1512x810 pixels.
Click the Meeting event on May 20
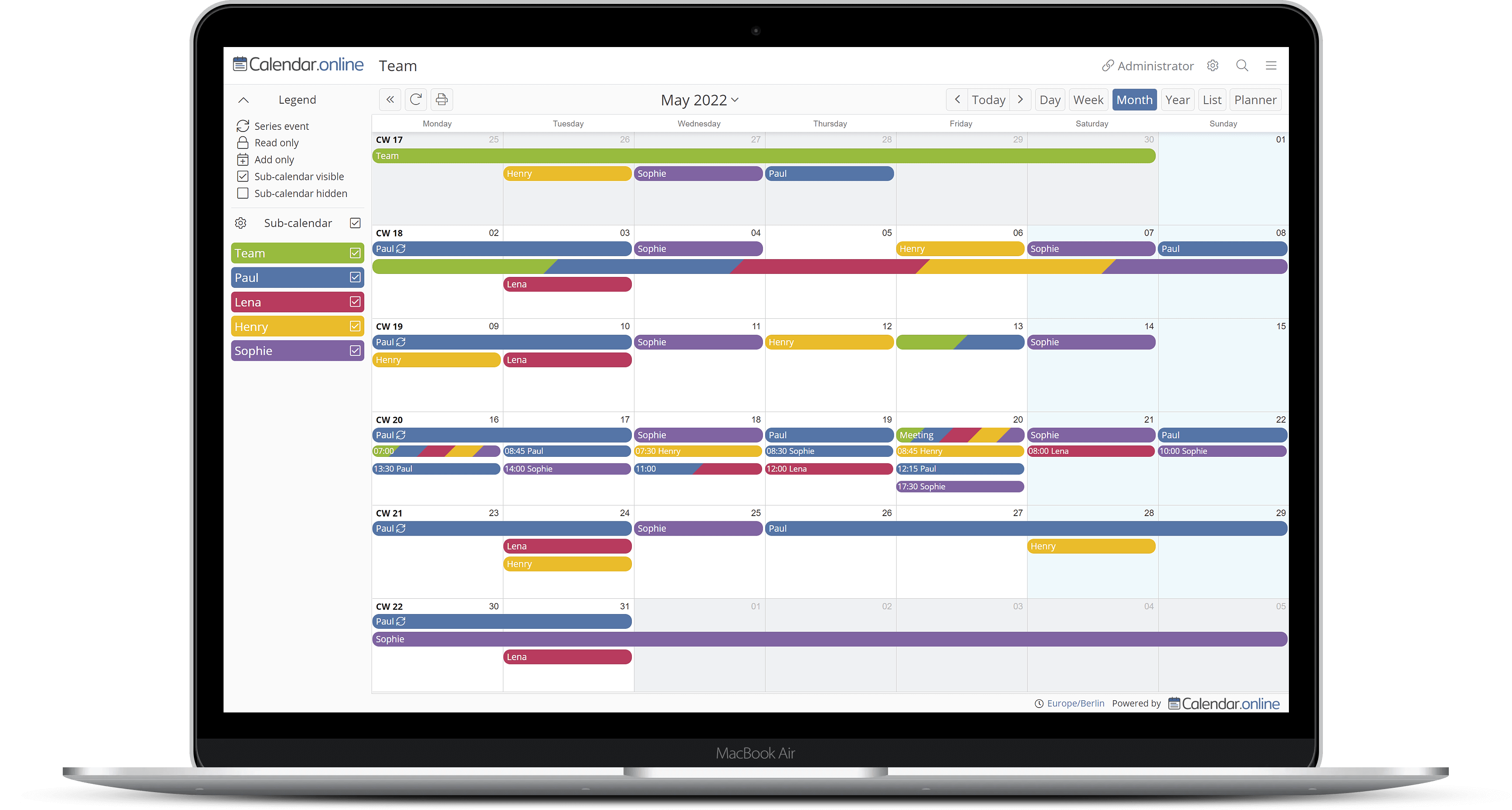pos(957,434)
